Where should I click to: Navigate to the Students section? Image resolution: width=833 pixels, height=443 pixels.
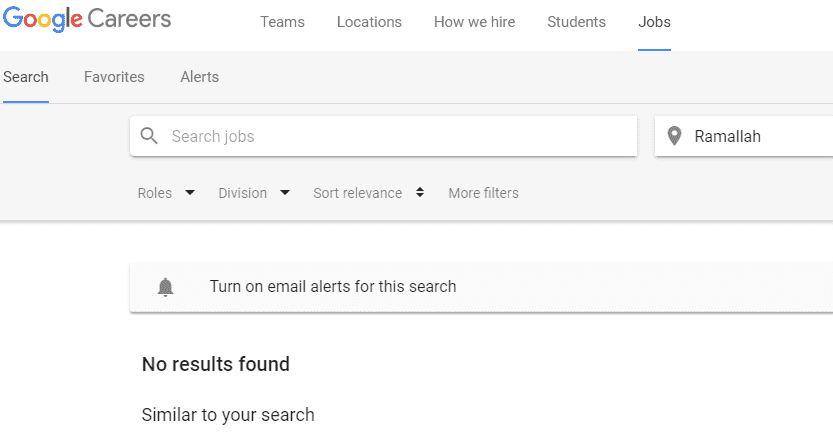coord(576,22)
